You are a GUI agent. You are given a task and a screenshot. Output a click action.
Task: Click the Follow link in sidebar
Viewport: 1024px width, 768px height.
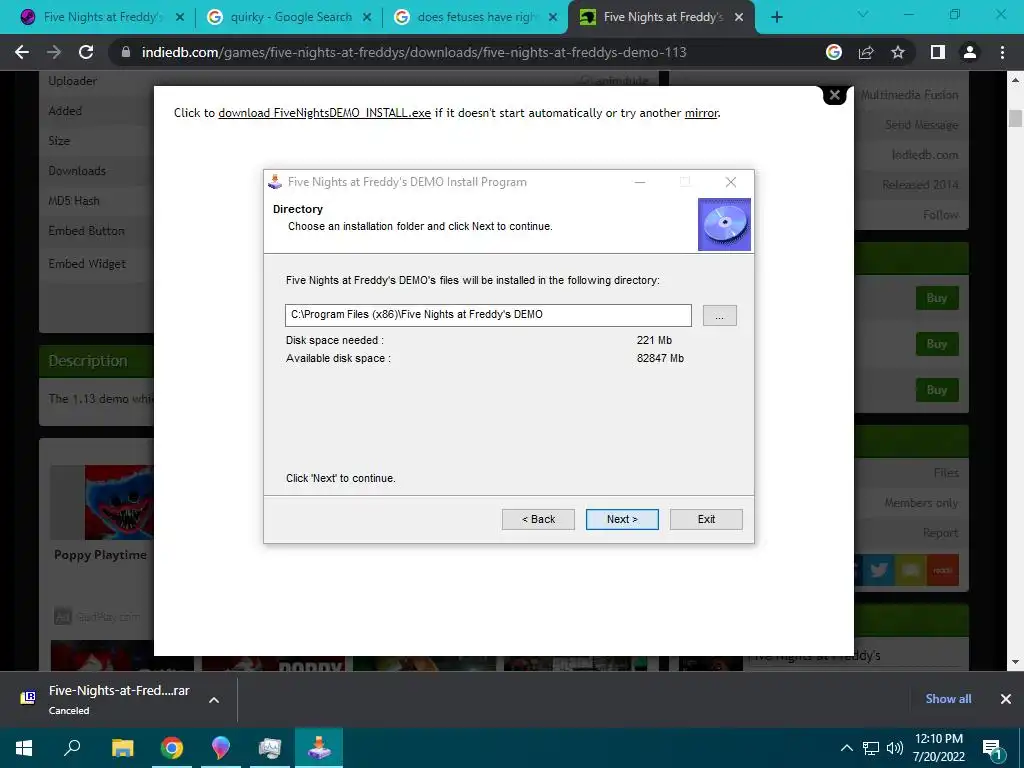(940, 215)
